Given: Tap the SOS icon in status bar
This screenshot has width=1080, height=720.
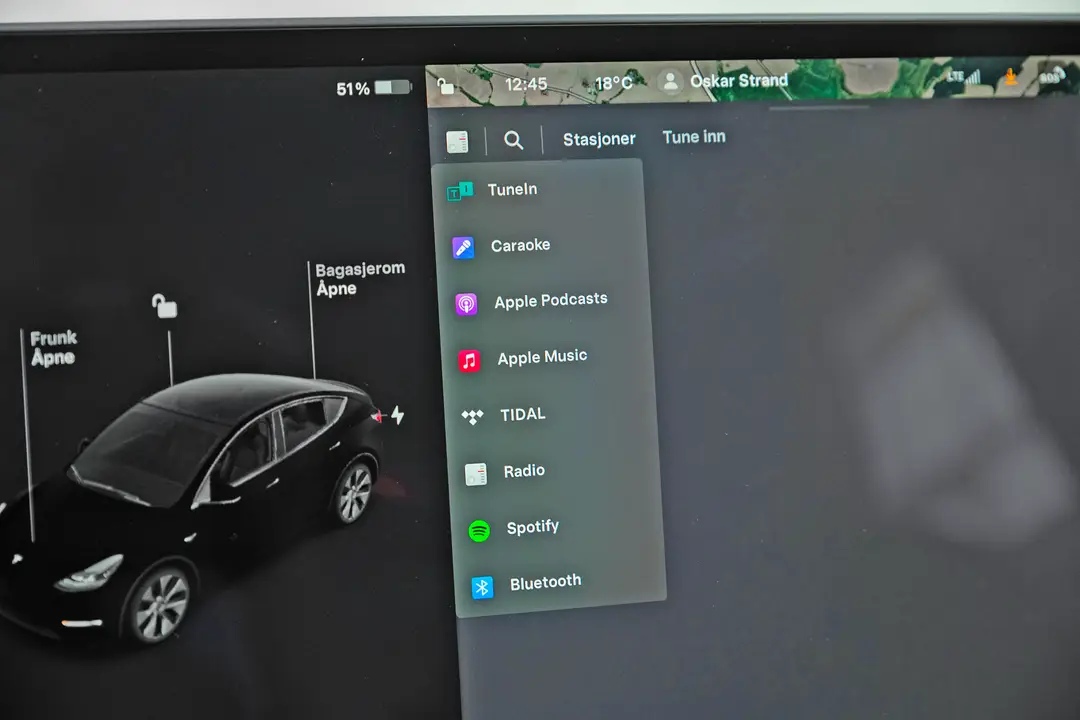Looking at the screenshot, I should pyautogui.click(x=1051, y=76).
